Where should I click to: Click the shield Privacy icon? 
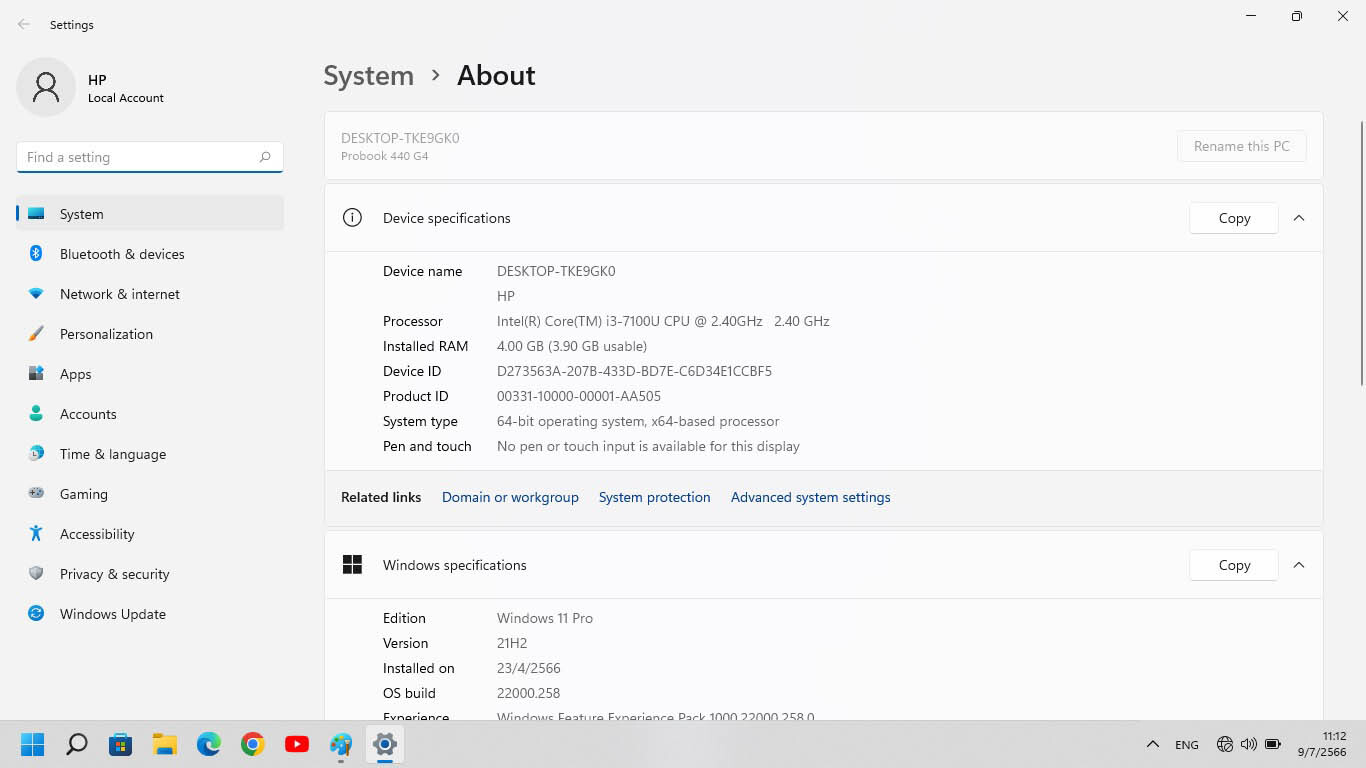(36, 574)
